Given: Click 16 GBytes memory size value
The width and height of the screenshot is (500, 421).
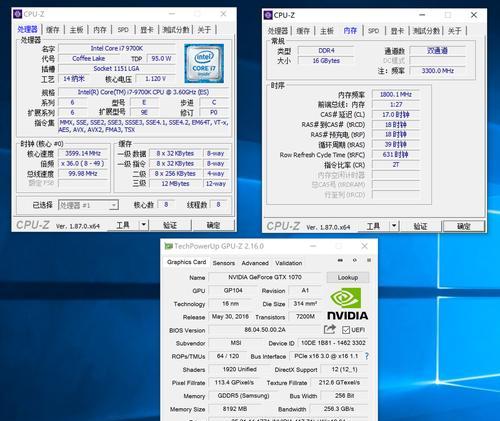Looking at the screenshot, I should coord(326,61).
